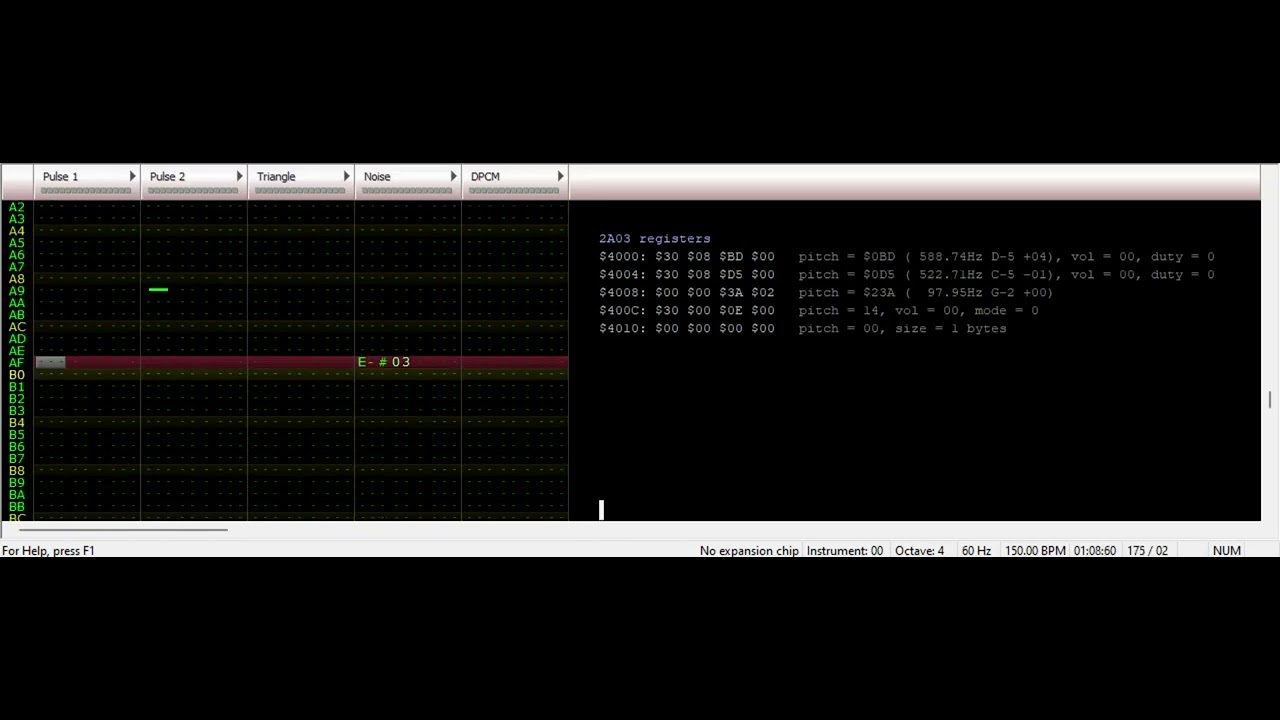Select row number B0

tap(17, 375)
